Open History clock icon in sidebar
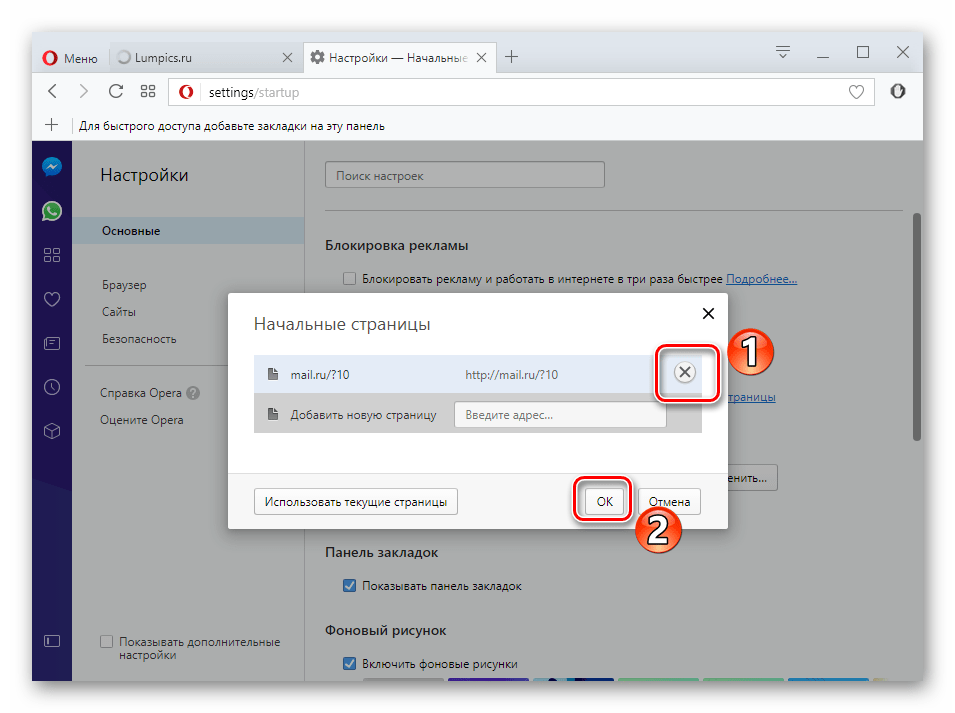 52,387
